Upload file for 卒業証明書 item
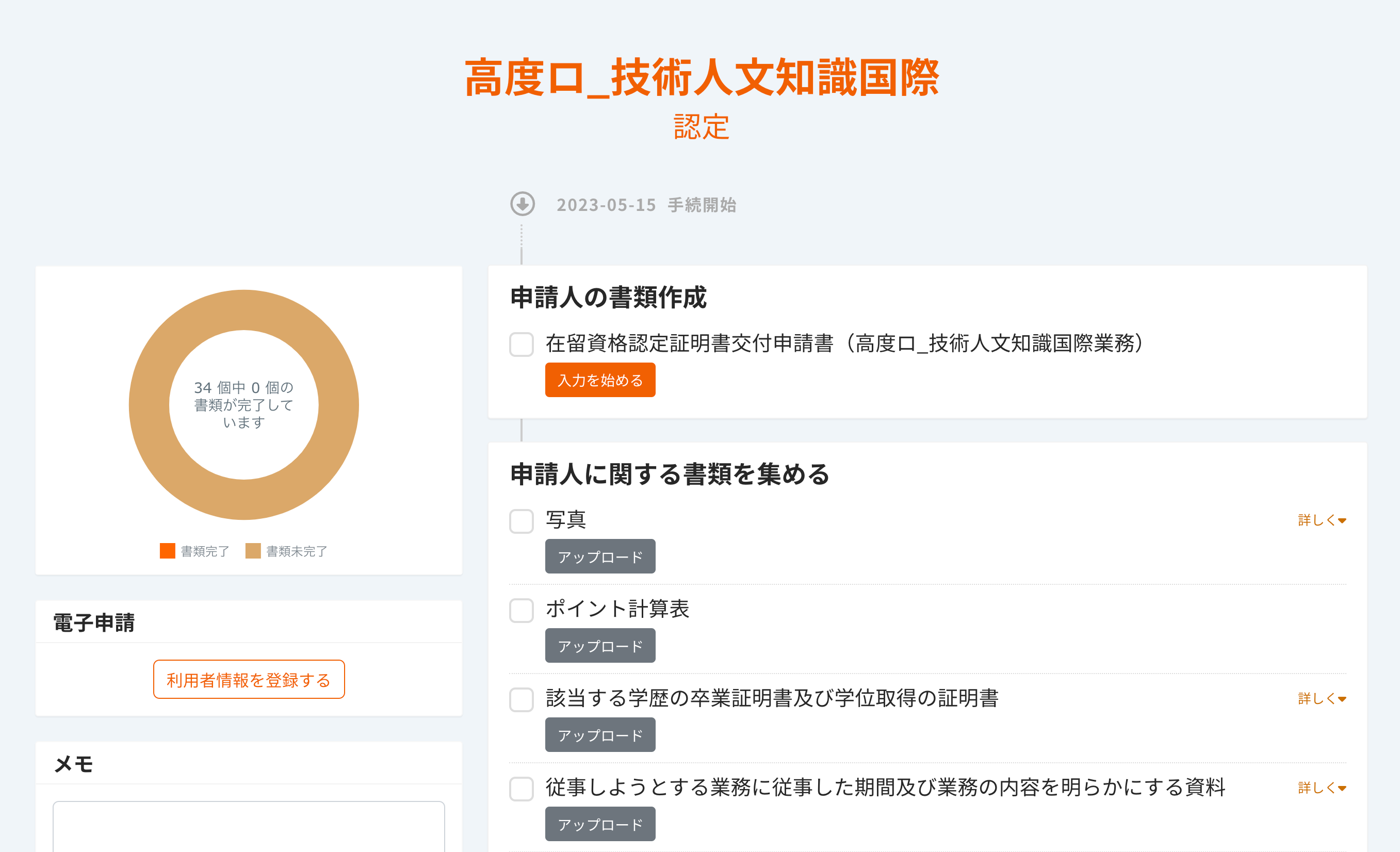 (x=600, y=735)
